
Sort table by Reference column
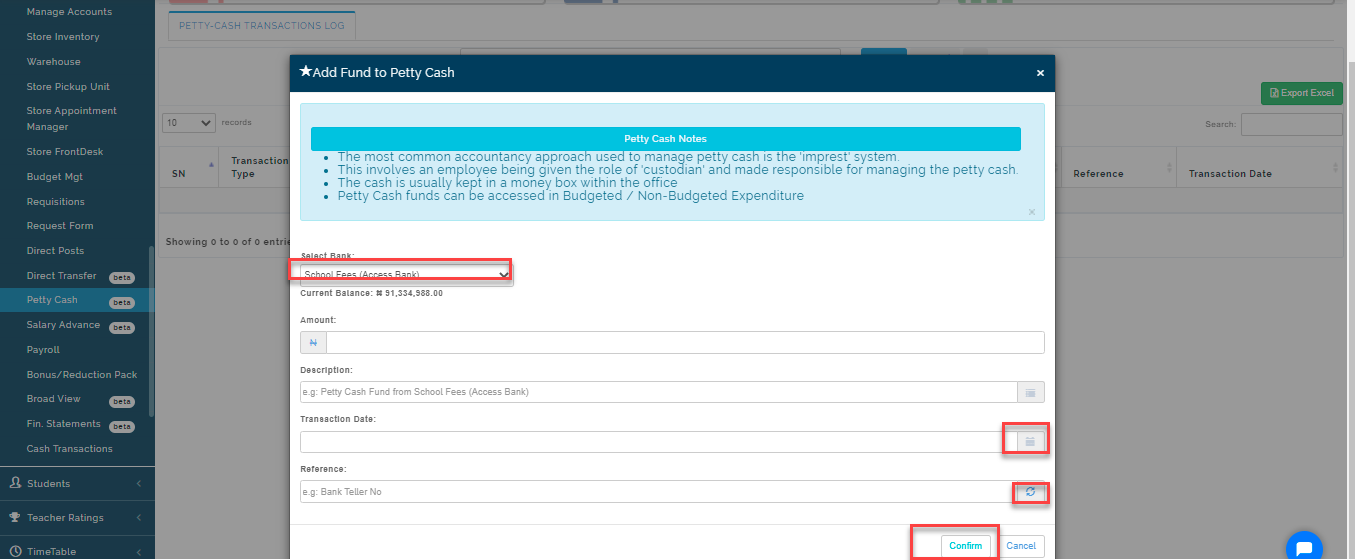coord(1118,166)
